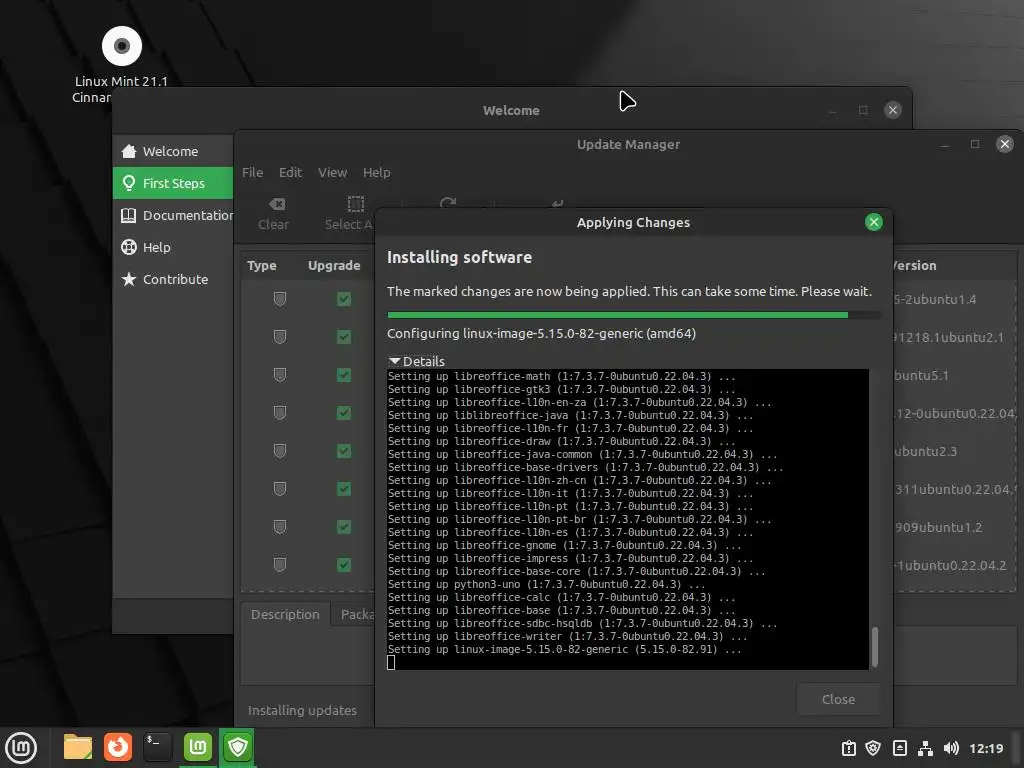
Task: Open the volume control tray icon
Action: pos(951,748)
